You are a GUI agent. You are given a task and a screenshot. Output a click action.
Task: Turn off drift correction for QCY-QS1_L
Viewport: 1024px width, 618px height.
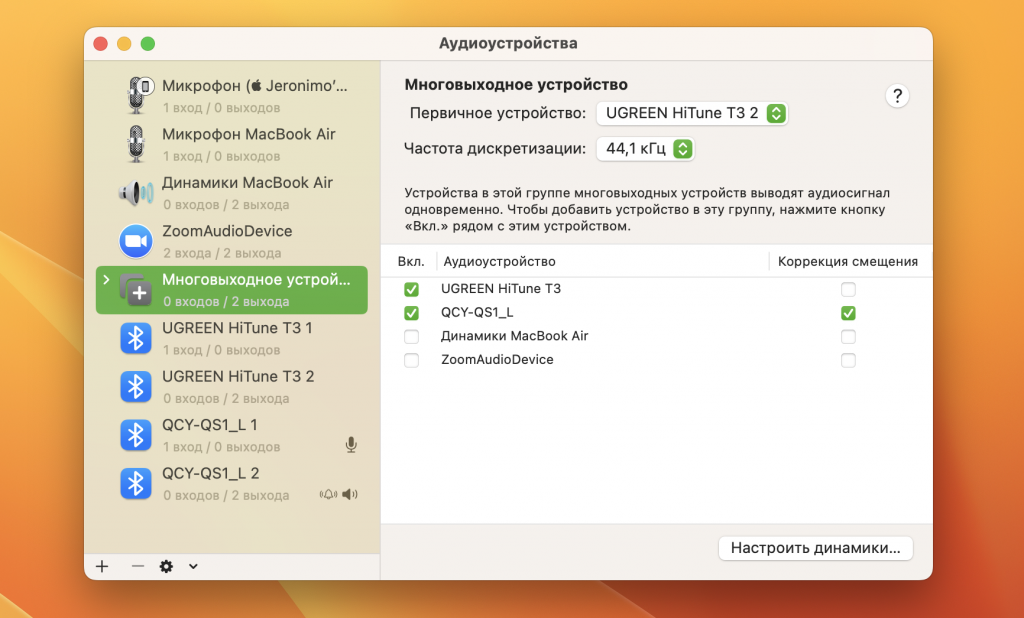[x=848, y=313]
